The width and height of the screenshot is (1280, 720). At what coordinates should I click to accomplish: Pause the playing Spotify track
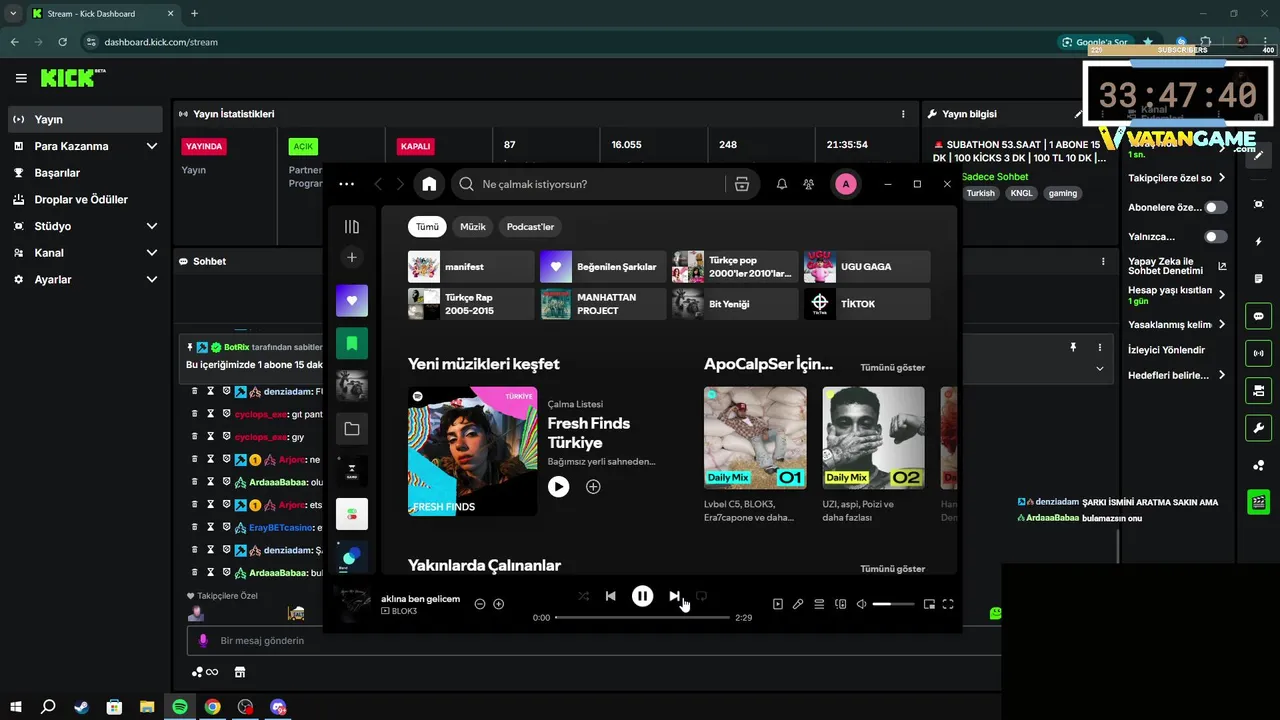[x=642, y=596]
